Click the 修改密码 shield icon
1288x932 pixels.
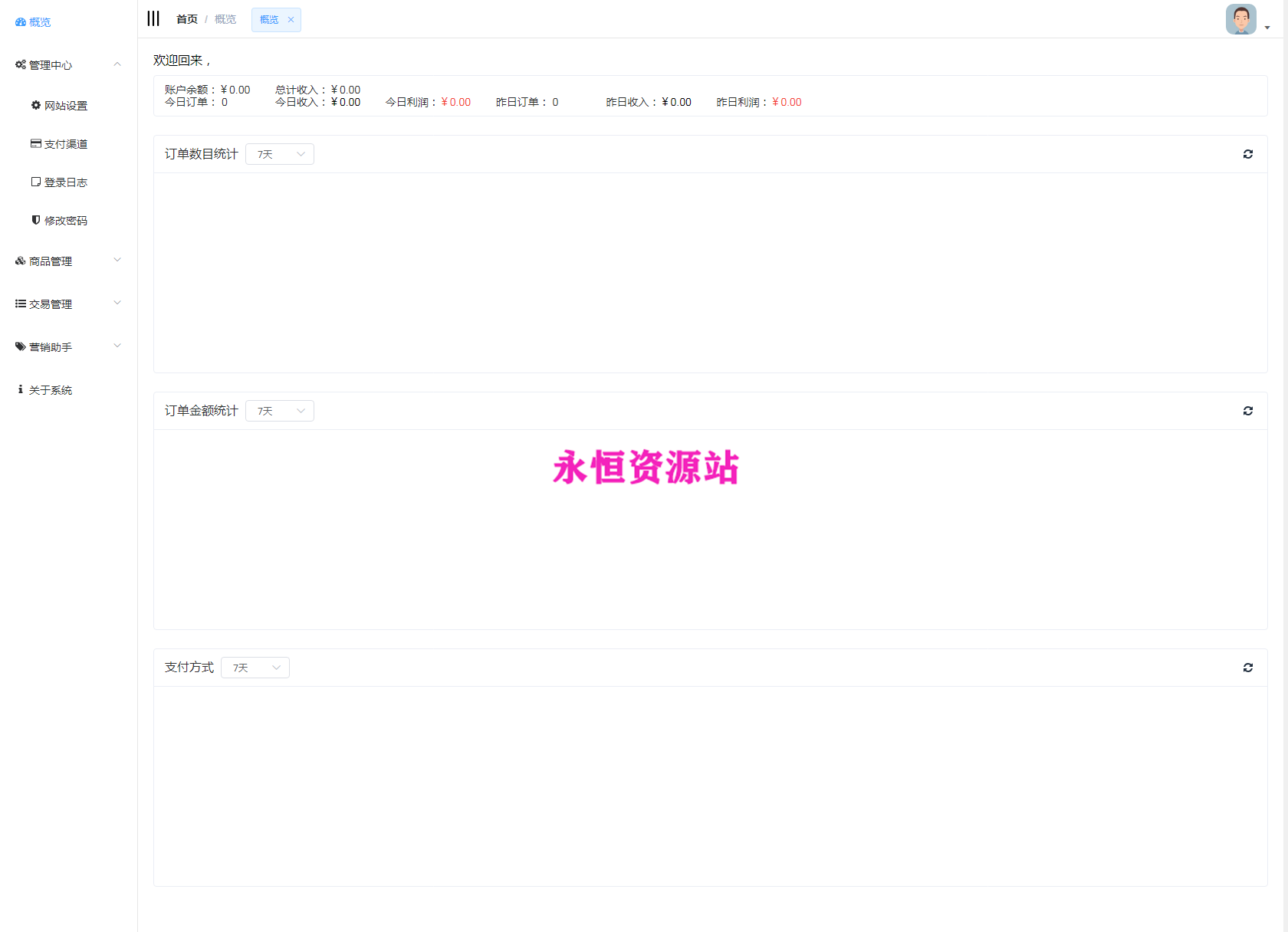[x=36, y=220]
